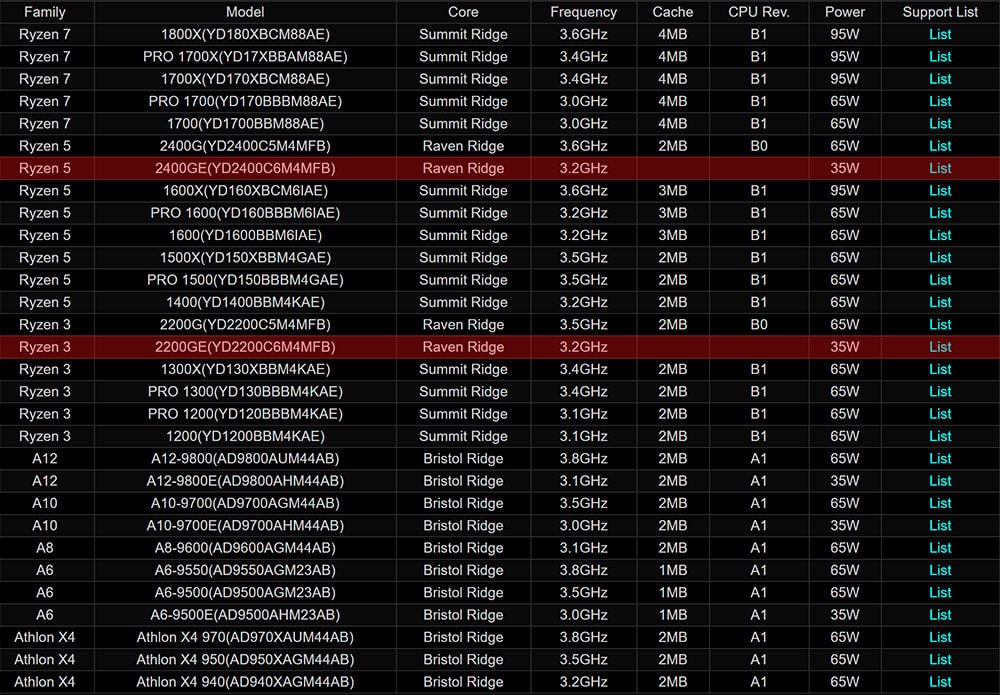1000x695 pixels.
Task: Open the List link for A10-9700E
Action: [940, 525]
